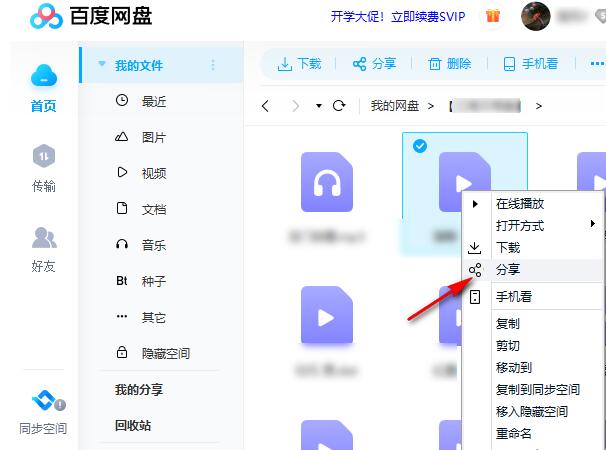Open 隐藏空间 in the sidebar
This screenshot has height=450, width=607.
tap(165, 353)
